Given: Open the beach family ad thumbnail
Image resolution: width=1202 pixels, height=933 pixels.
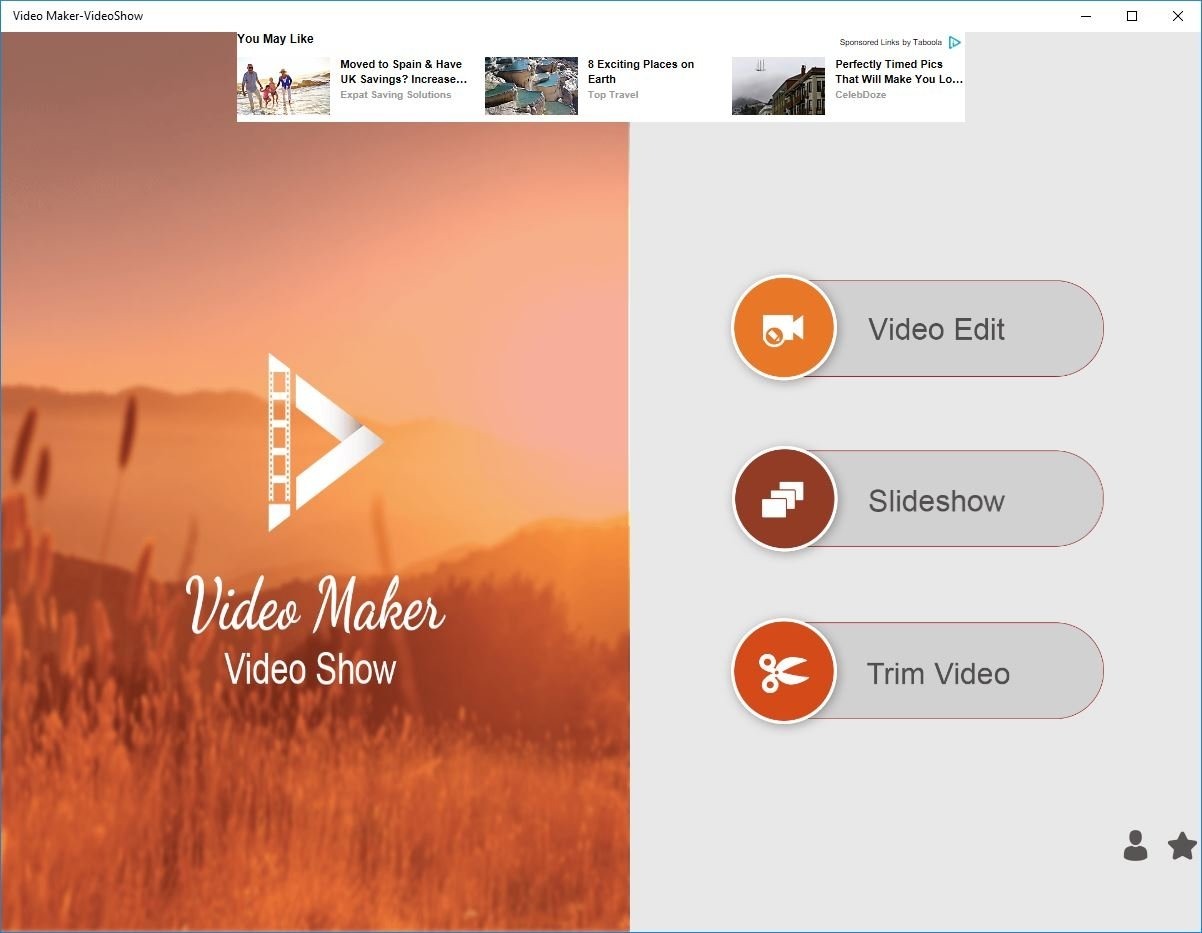Looking at the screenshot, I should [x=283, y=86].
